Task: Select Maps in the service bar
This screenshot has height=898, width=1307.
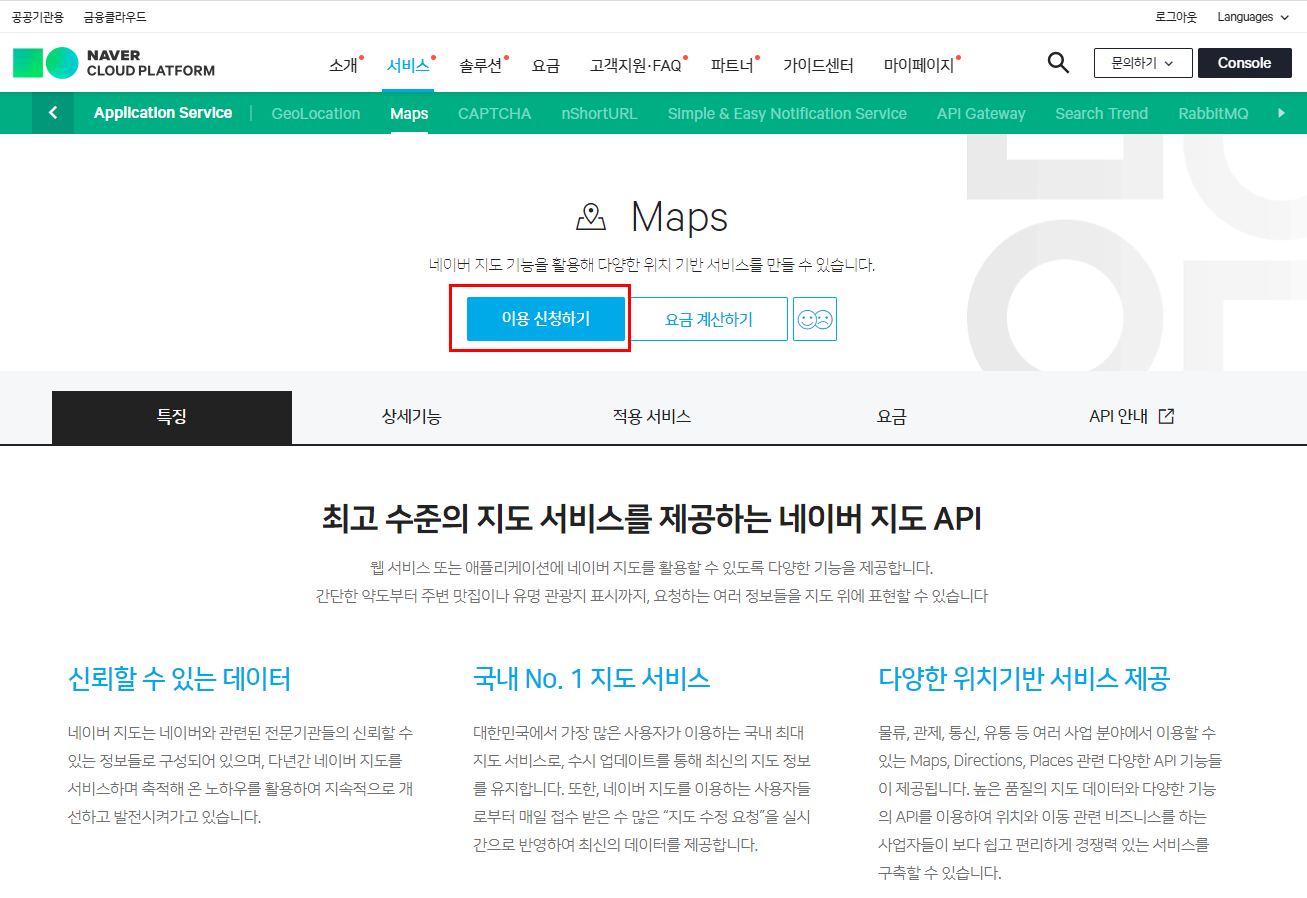Action: pyautogui.click(x=409, y=113)
